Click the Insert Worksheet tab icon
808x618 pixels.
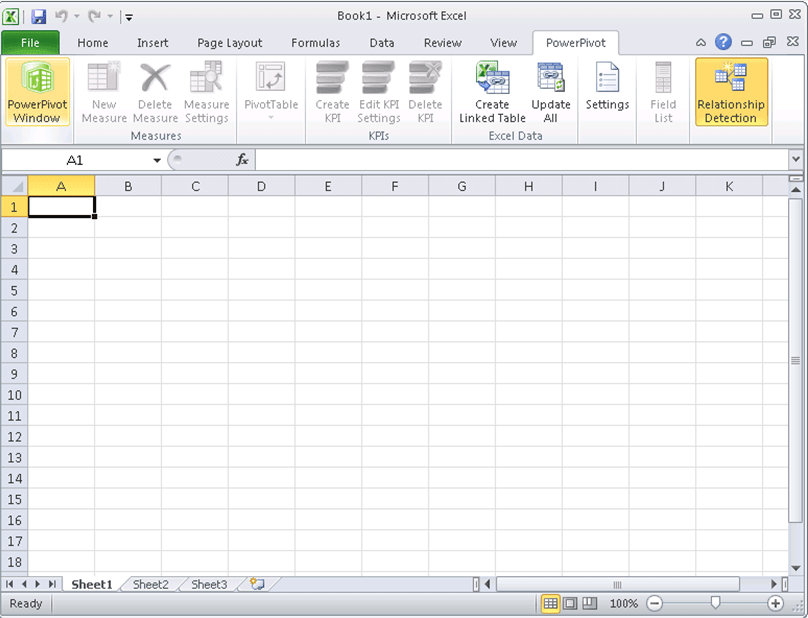pyautogui.click(x=257, y=584)
